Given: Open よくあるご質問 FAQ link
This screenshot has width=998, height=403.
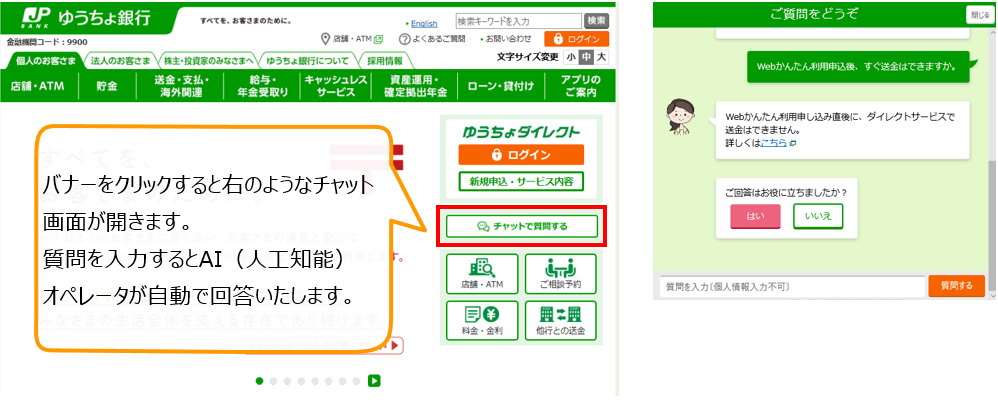Looking at the screenshot, I should [x=432, y=39].
